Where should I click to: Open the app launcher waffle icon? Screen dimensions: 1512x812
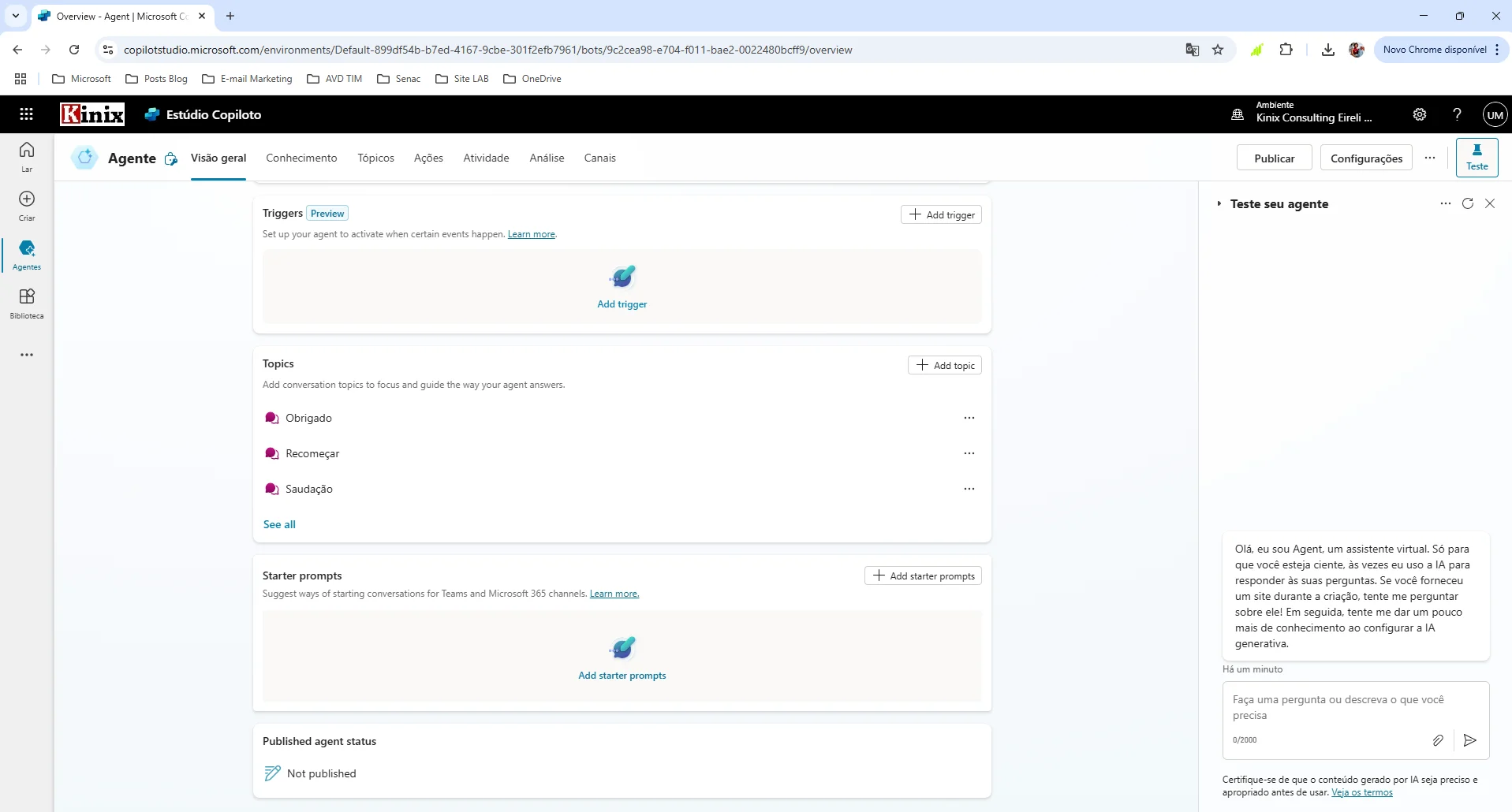[26, 114]
